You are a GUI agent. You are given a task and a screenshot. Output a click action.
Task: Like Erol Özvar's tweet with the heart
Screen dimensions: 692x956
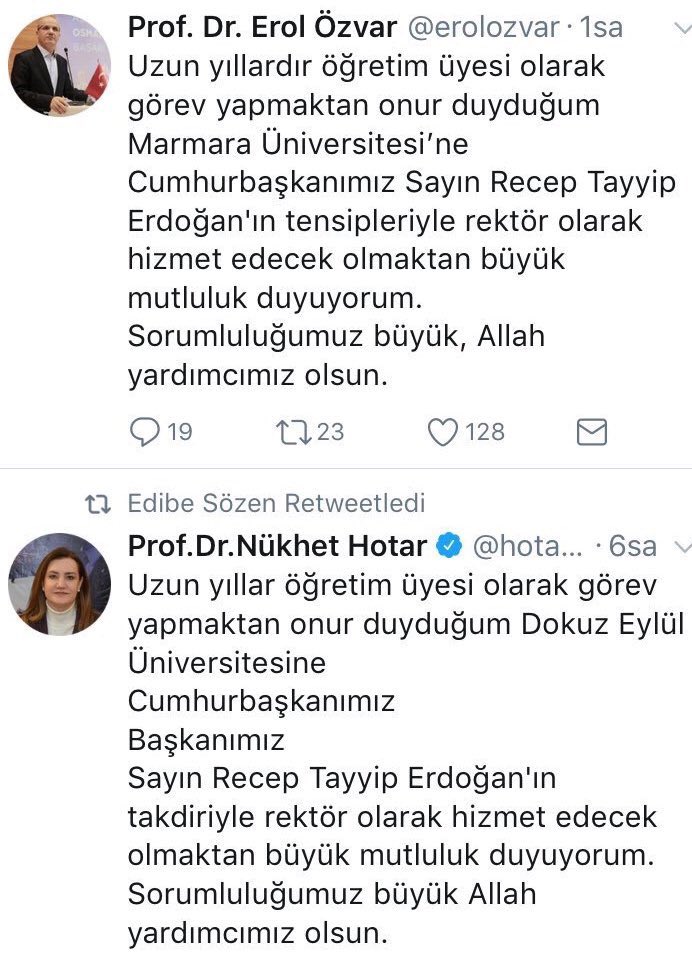(x=441, y=431)
